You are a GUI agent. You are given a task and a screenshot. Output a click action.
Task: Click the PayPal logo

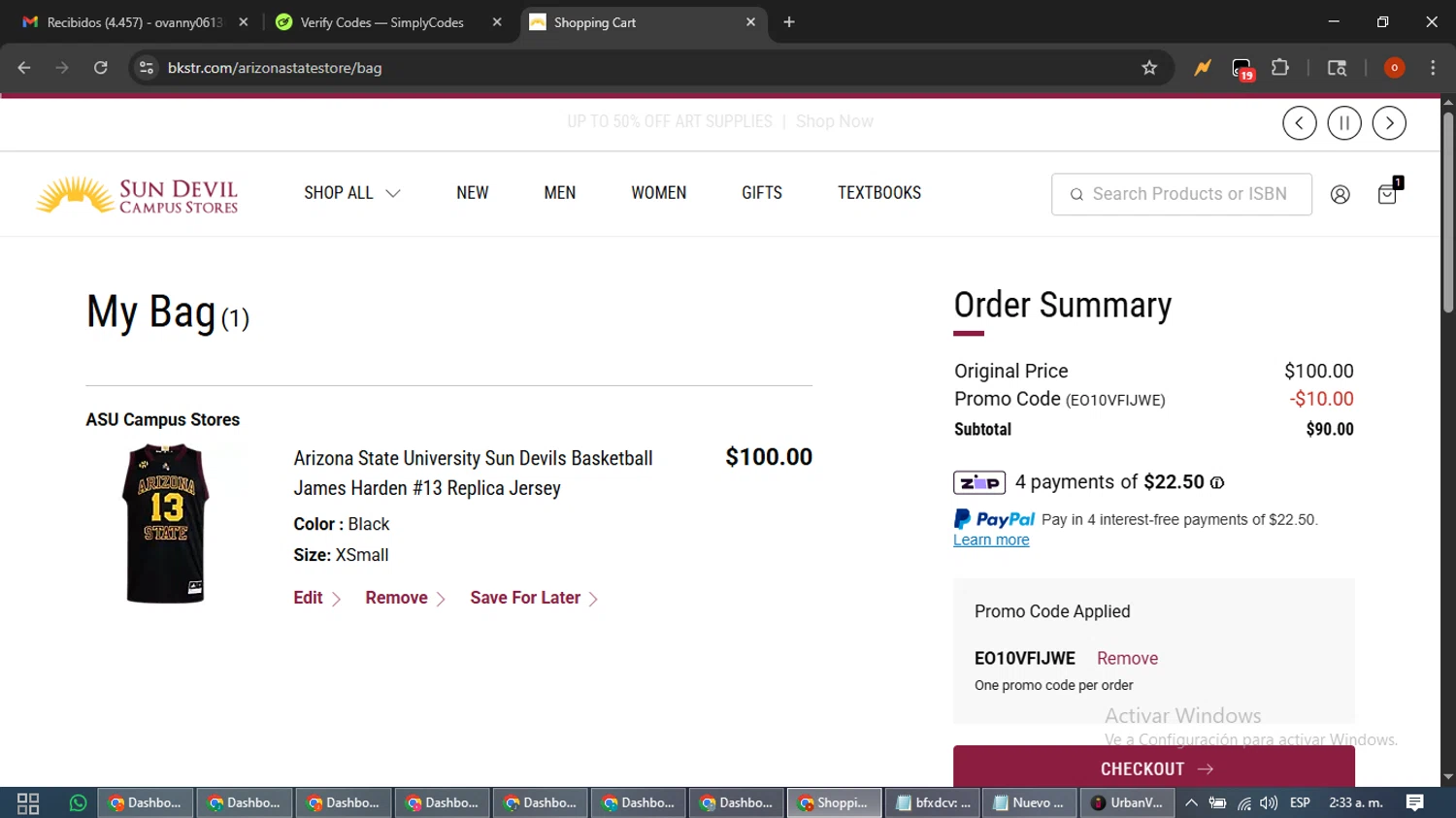(x=995, y=519)
